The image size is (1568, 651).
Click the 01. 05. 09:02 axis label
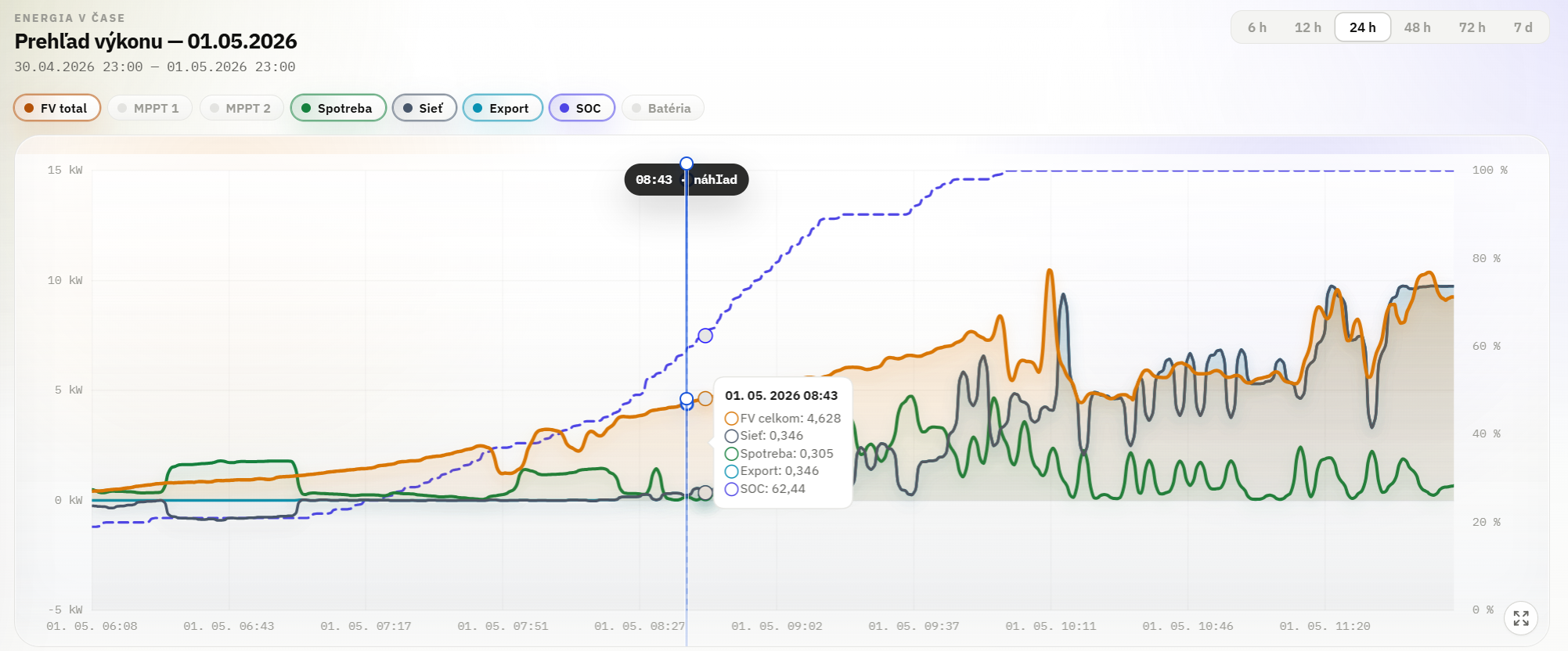pos(777,627)
